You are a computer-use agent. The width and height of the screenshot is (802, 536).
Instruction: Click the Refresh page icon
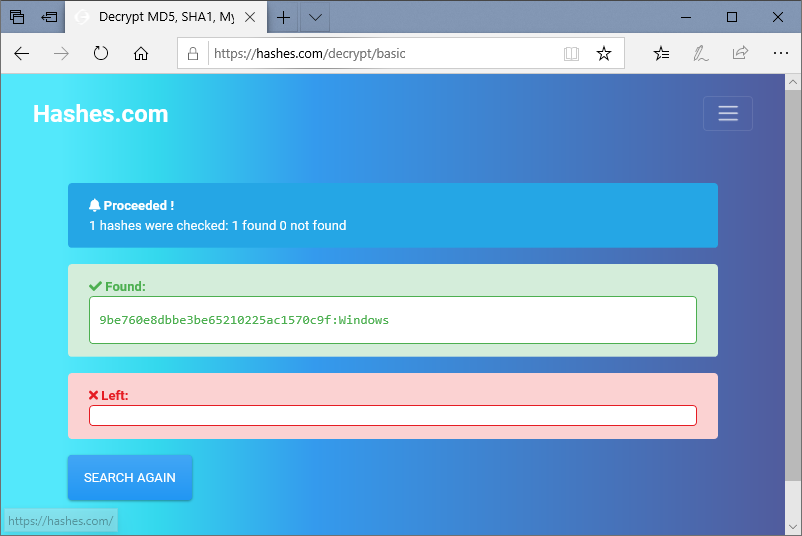coord(101,54)
